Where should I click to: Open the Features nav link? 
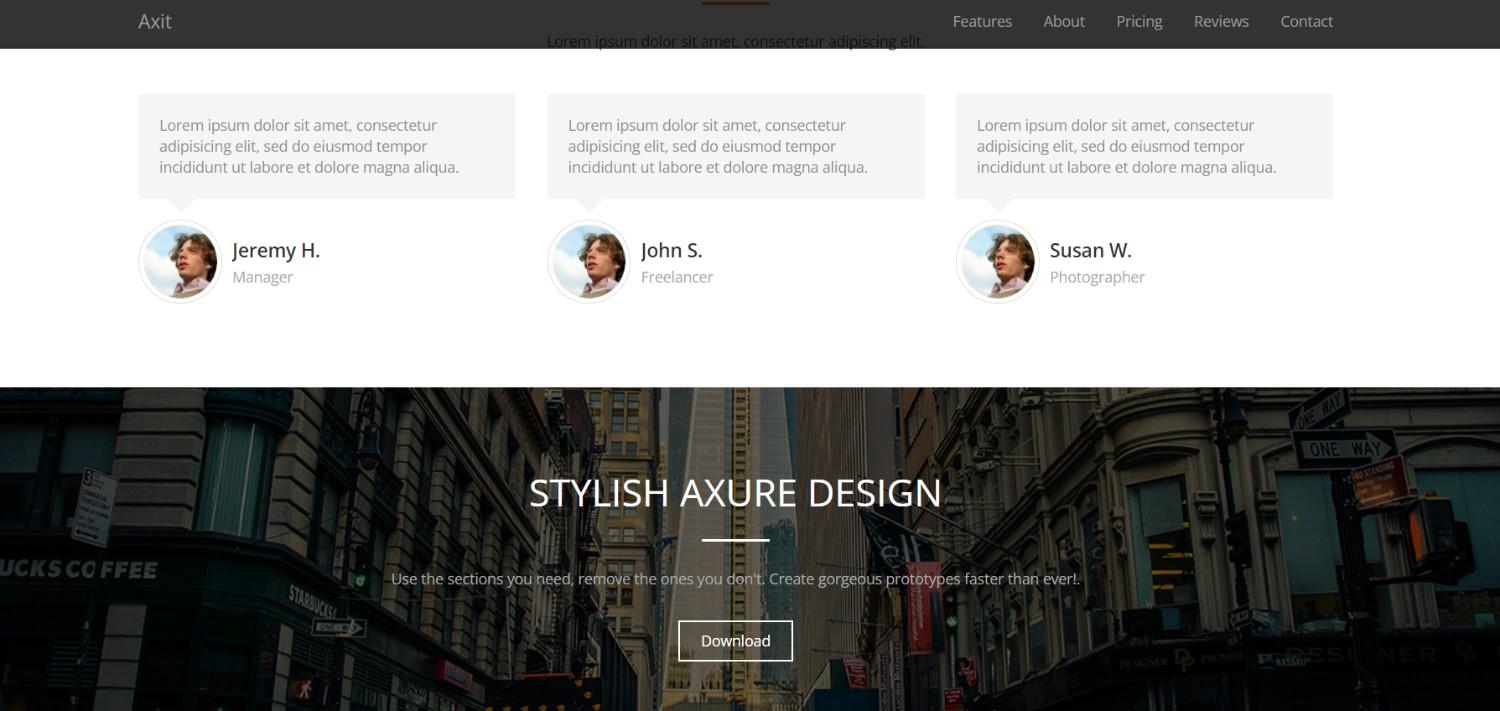pos(981,22)
